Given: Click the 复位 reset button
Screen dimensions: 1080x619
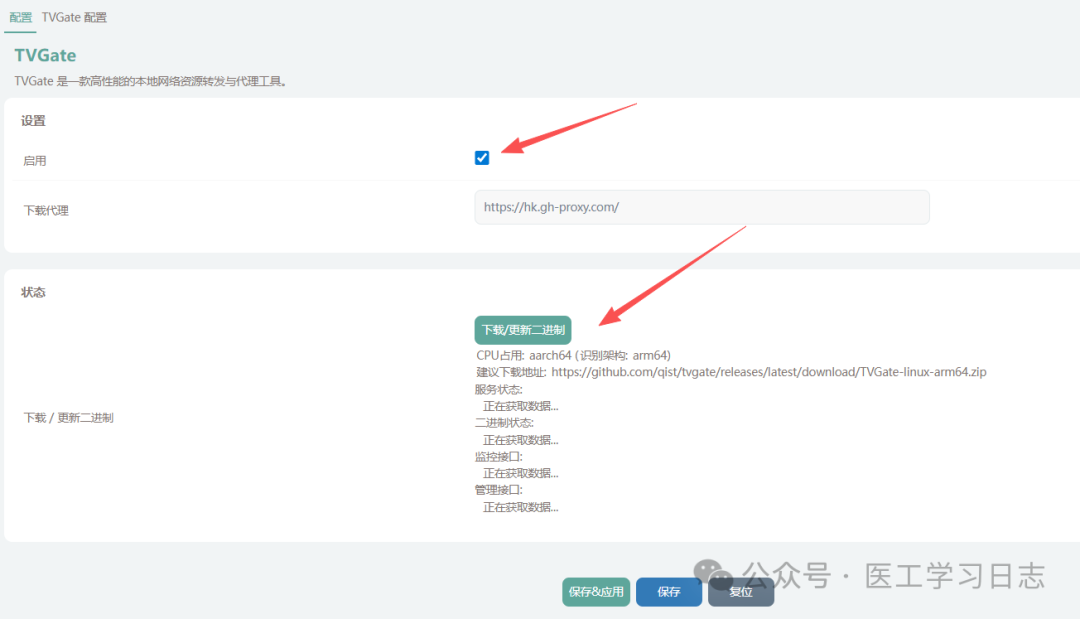Looking at the screenshot, I should coord(741,591).
